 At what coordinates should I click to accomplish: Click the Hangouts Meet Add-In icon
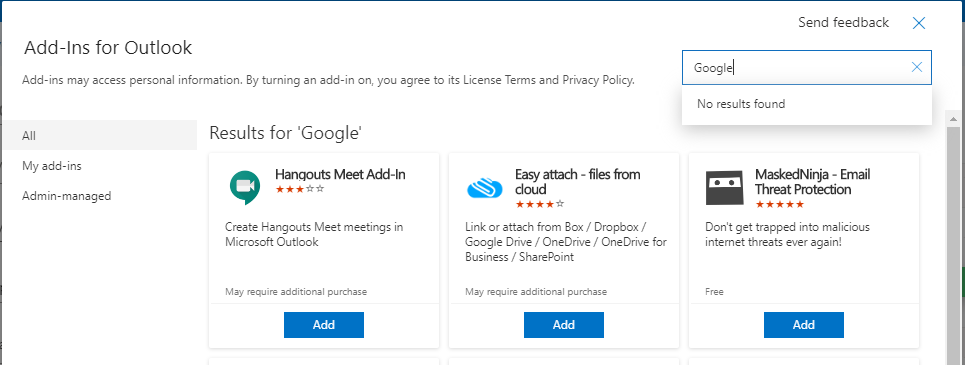point(245,188)
